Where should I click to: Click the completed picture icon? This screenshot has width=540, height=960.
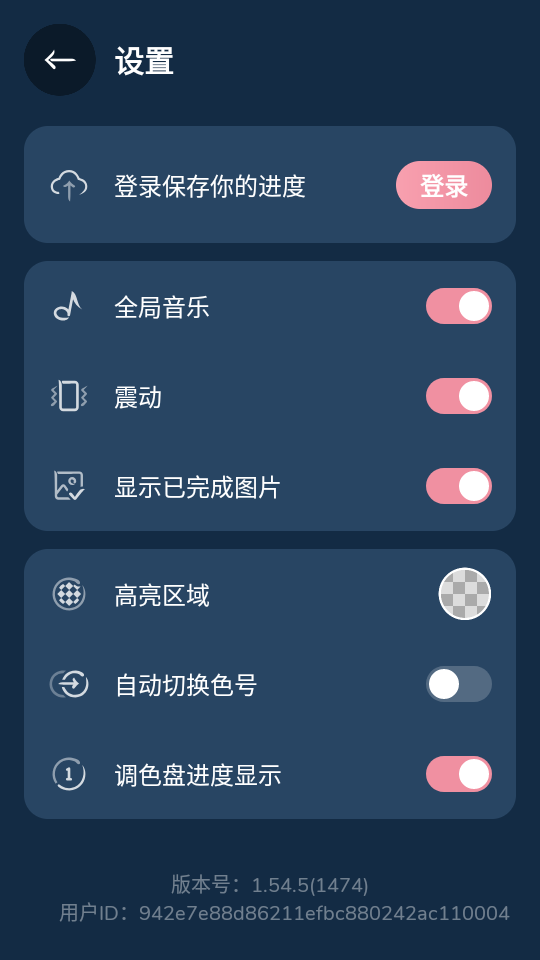tap(69, 486)
